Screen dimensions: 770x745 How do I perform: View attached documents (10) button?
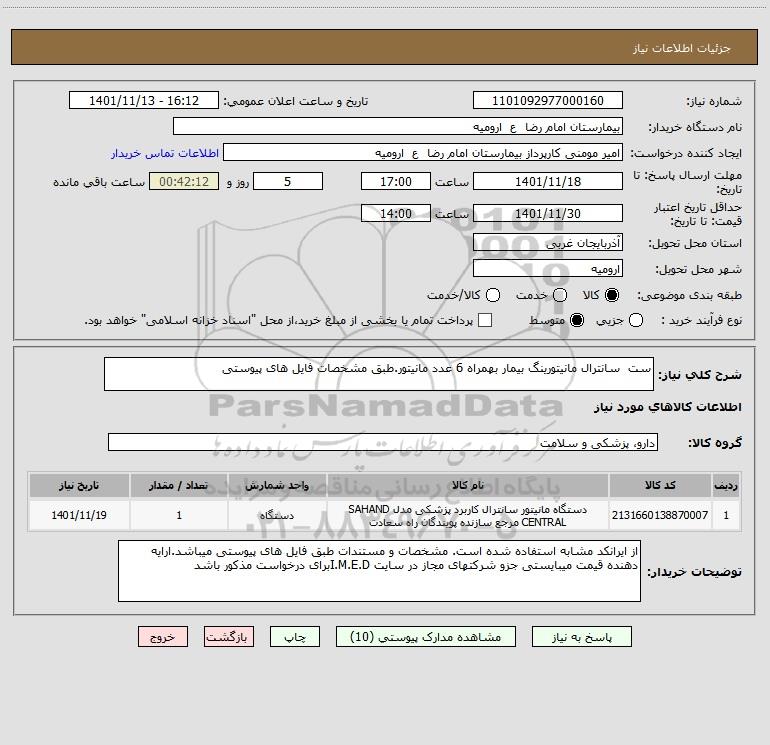[426, 637]
